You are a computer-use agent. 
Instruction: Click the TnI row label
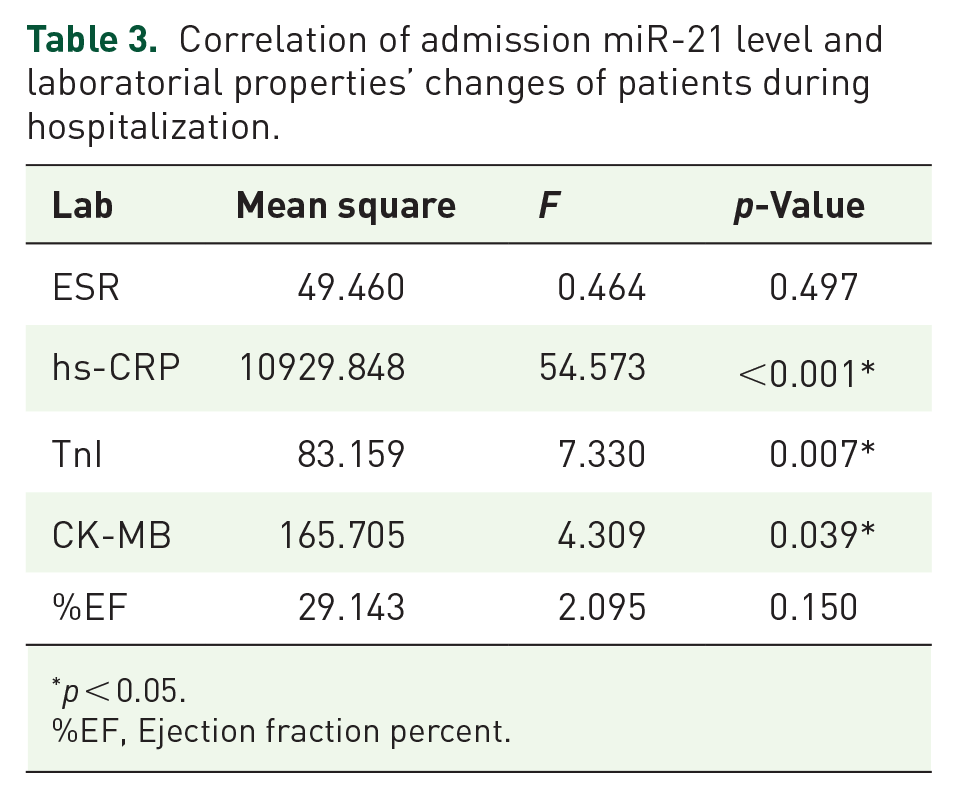click(77, 455)
